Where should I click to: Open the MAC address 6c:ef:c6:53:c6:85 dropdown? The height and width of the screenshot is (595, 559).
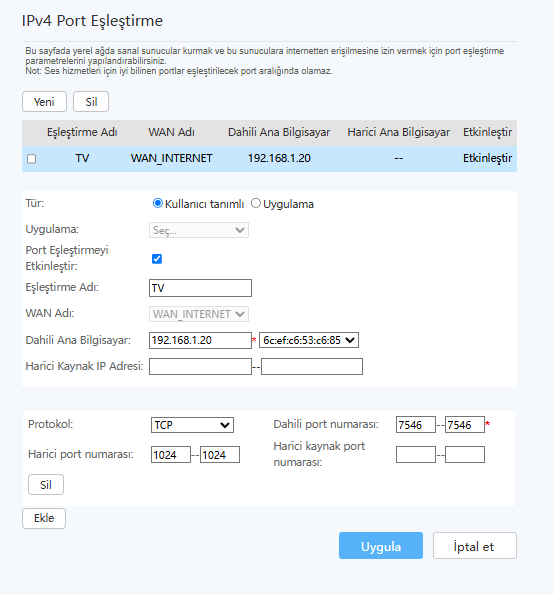[x=309, y=340]
